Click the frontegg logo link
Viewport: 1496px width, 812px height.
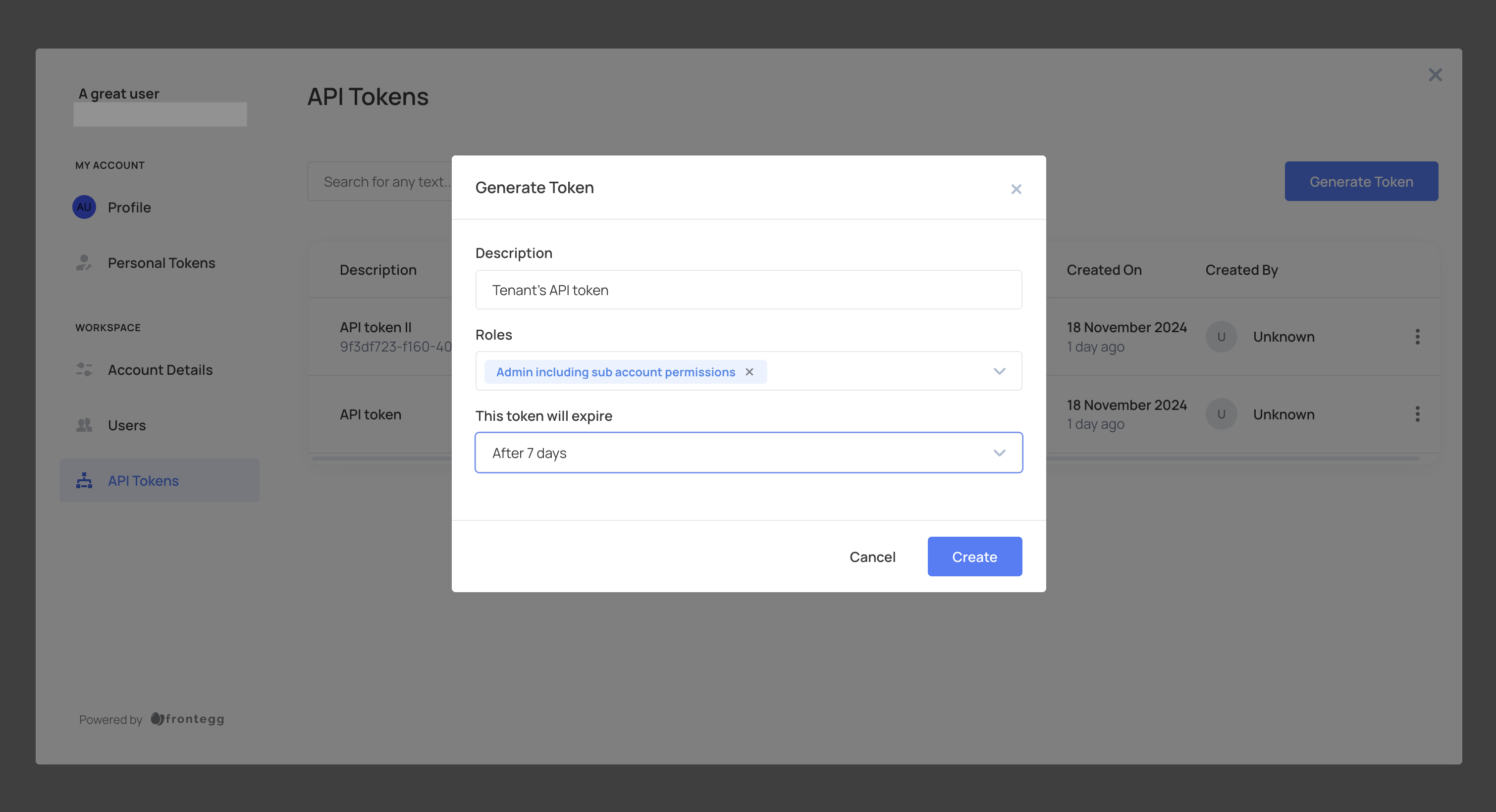coord(188,719)
